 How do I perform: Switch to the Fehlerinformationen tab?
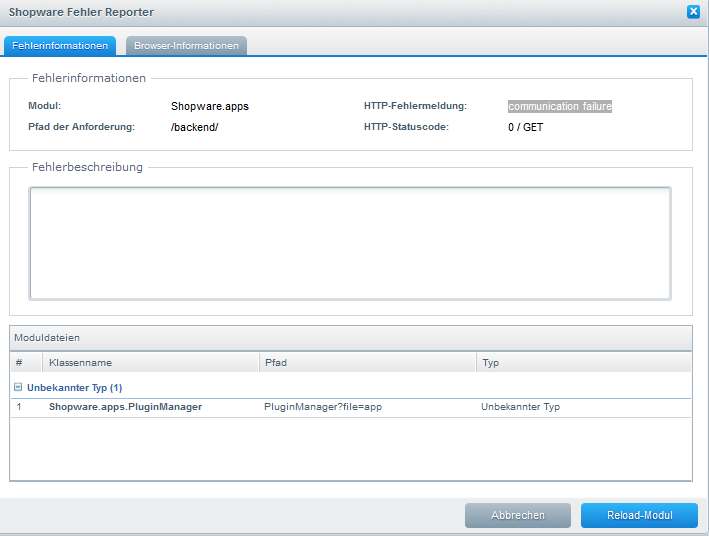click(x=60, y=46)
